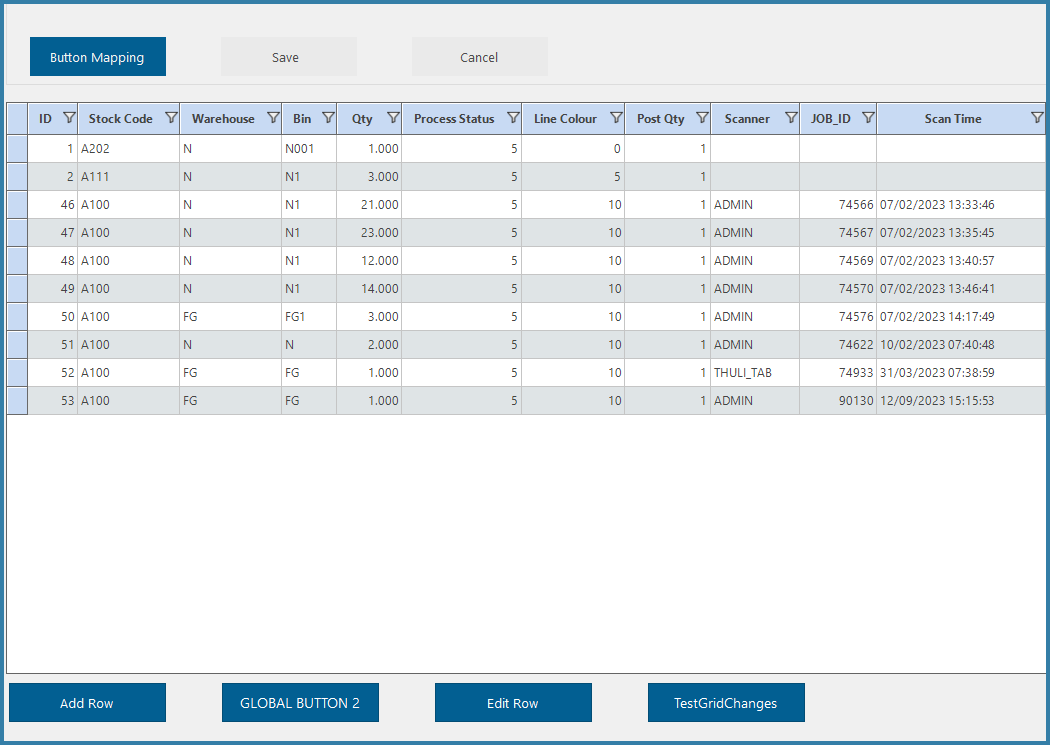
Task: Select row header for ID 1
Action: tap(17, 149)
